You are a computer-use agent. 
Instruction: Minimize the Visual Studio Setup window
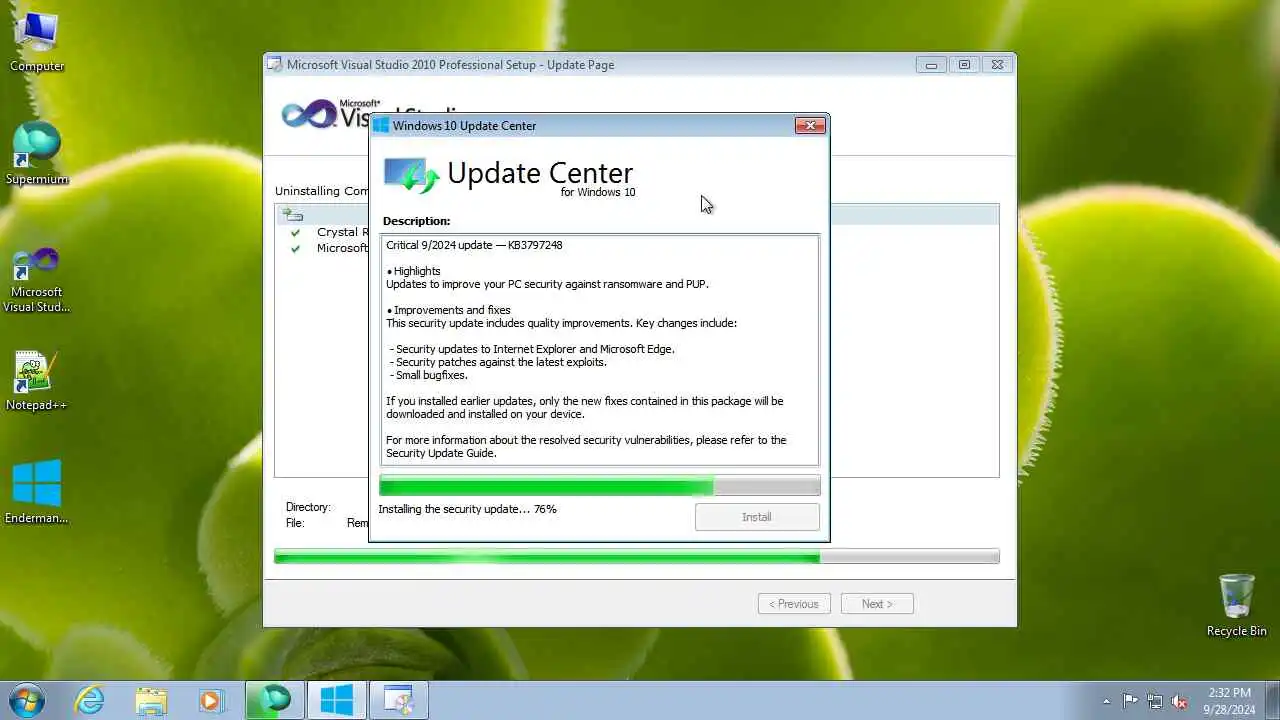tap(931, 65)
